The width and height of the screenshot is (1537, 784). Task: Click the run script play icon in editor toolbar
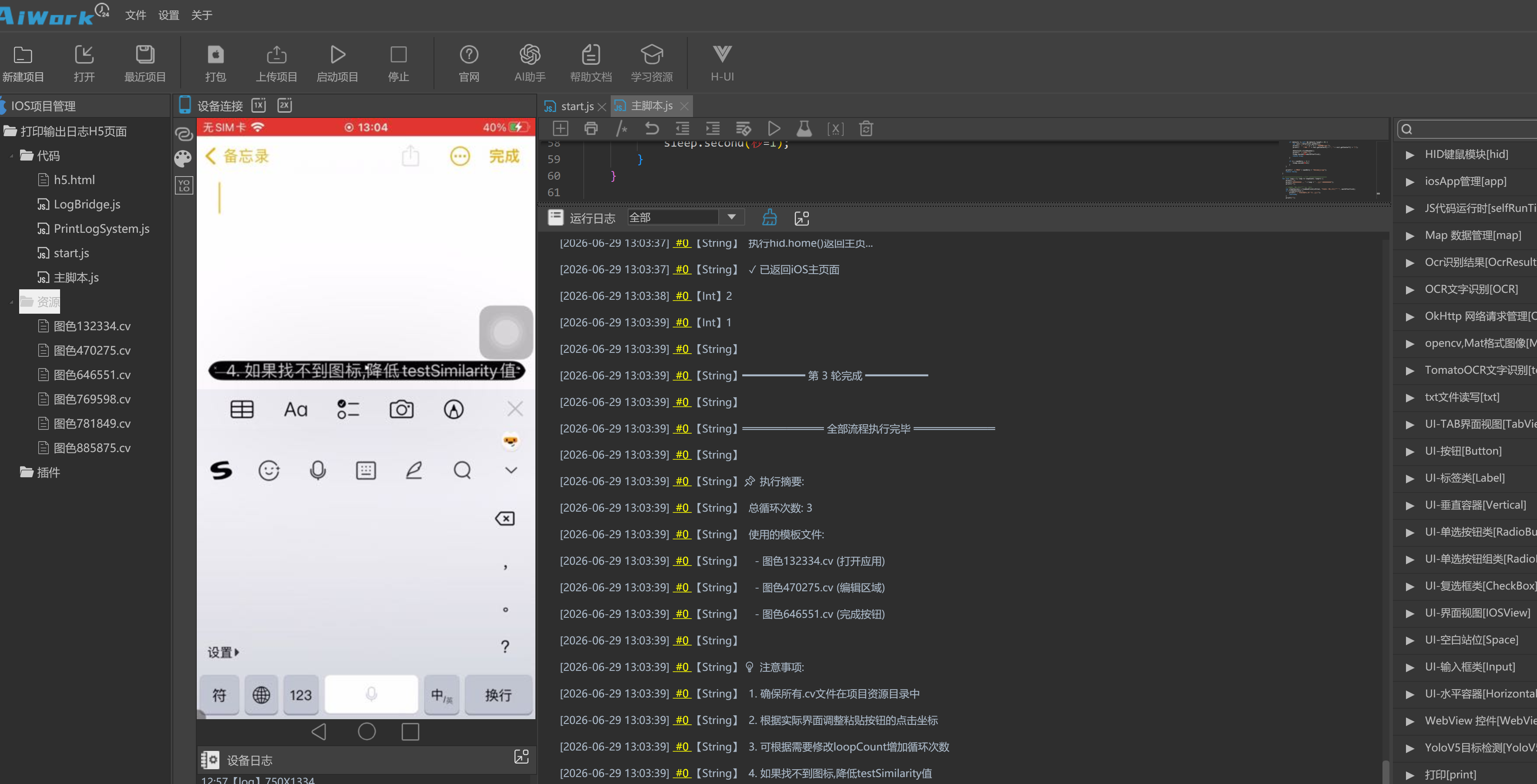pyautogui.click(x=774, y=129)
